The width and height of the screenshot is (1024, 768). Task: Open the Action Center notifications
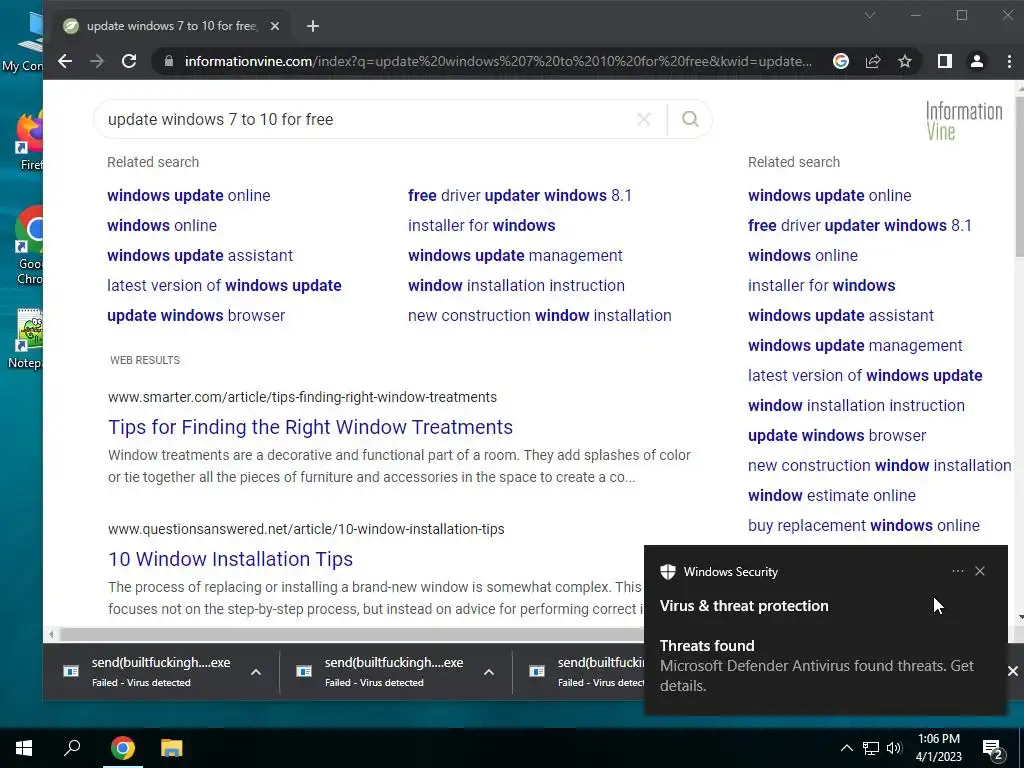[x=993, y=749]
